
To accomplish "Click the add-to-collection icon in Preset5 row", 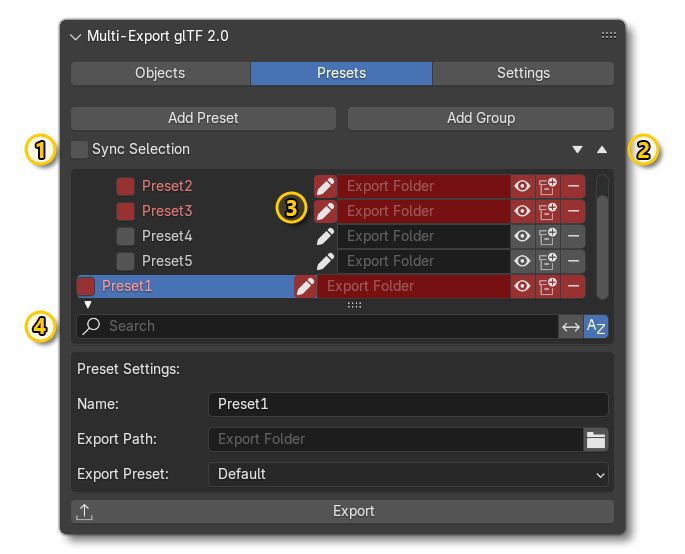I will [x=548, y=261].
